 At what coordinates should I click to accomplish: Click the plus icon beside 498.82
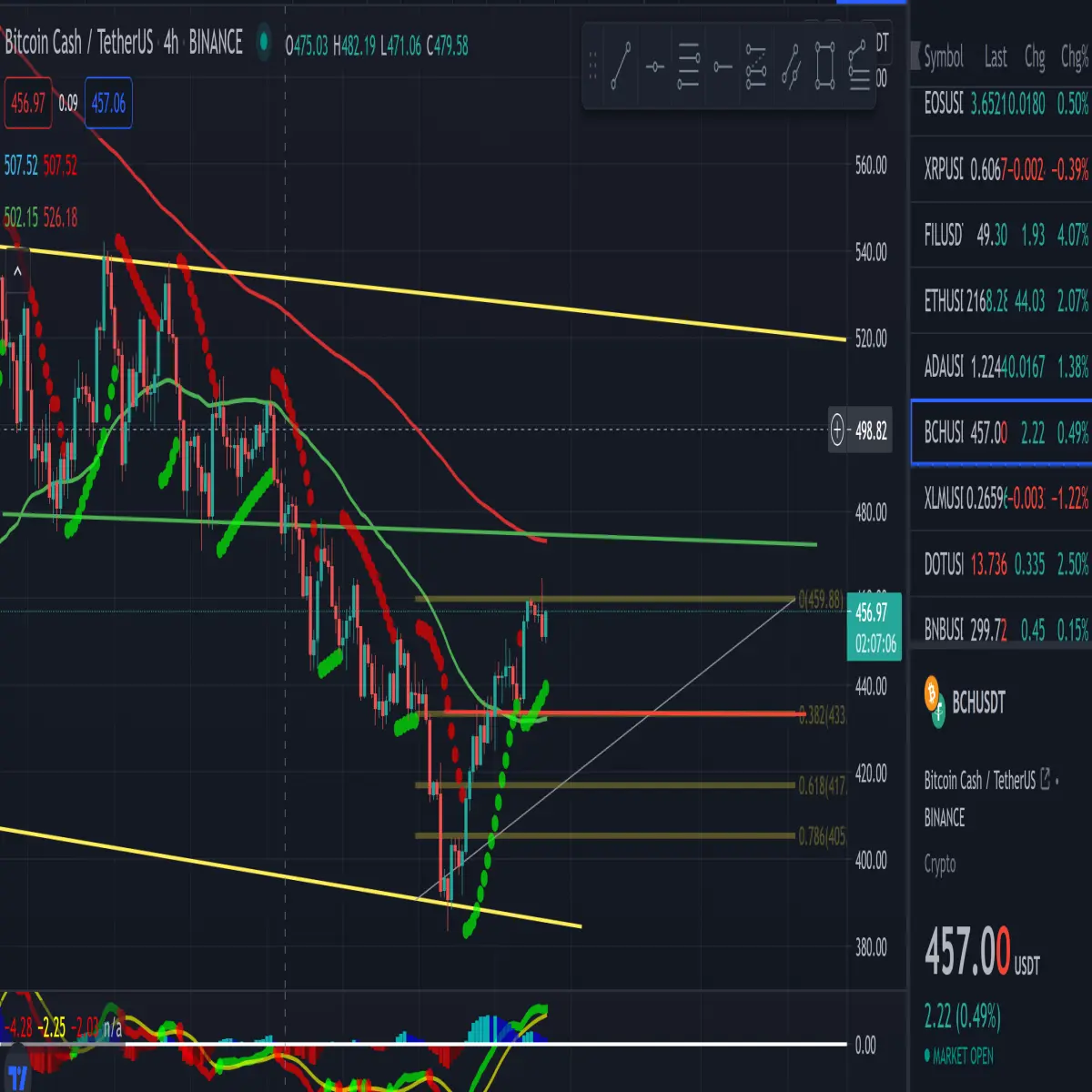pos(837,430)
